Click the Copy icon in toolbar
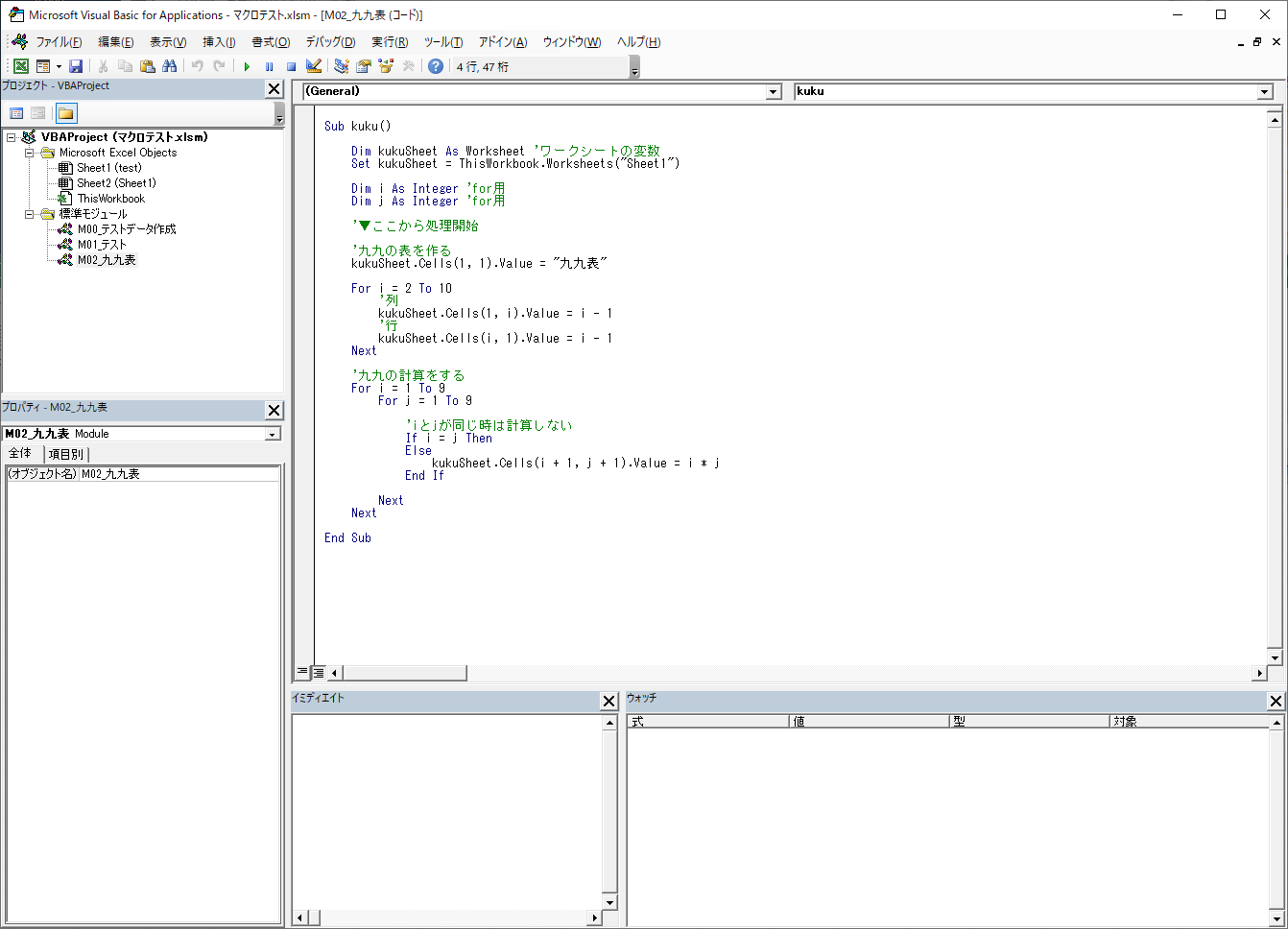 click(125, 66)
